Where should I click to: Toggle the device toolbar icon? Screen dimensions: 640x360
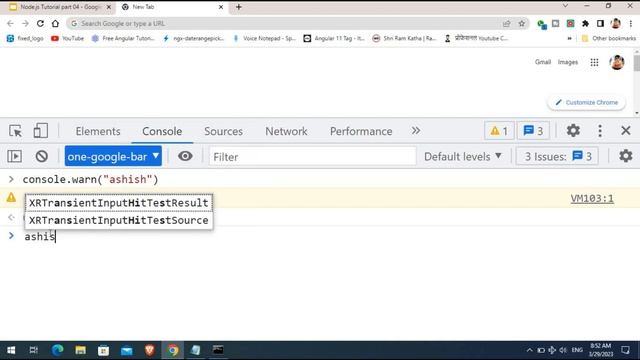tap(40, 131)
